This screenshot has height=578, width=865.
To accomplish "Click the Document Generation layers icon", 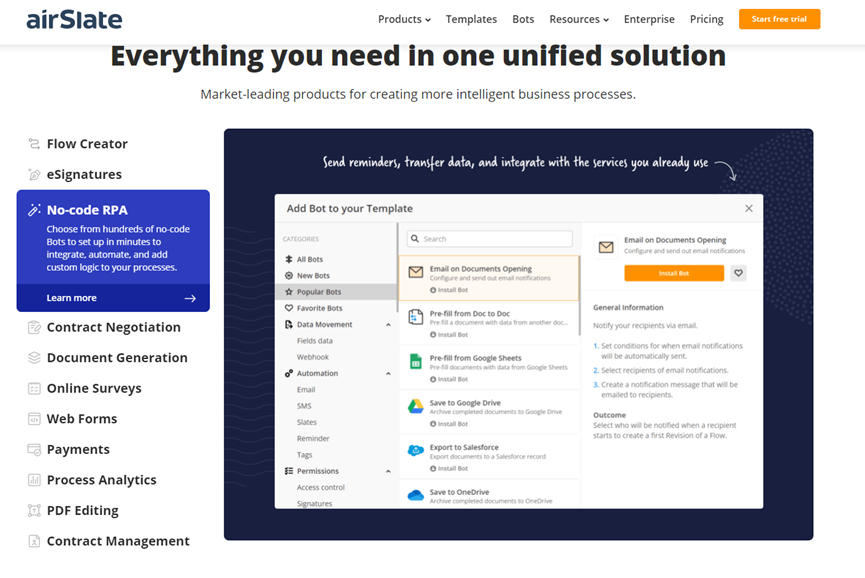I will tap(34, 358).
